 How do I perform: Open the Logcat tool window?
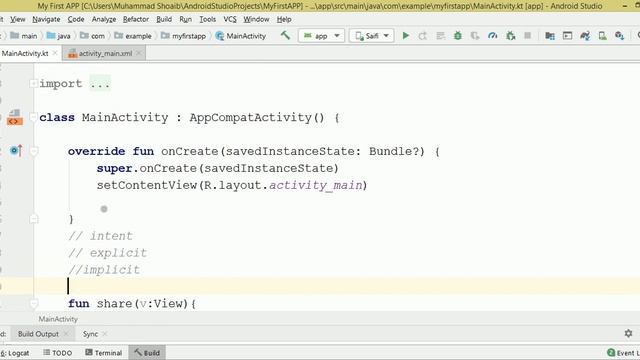pyautogui.click(x=15, y=353)
